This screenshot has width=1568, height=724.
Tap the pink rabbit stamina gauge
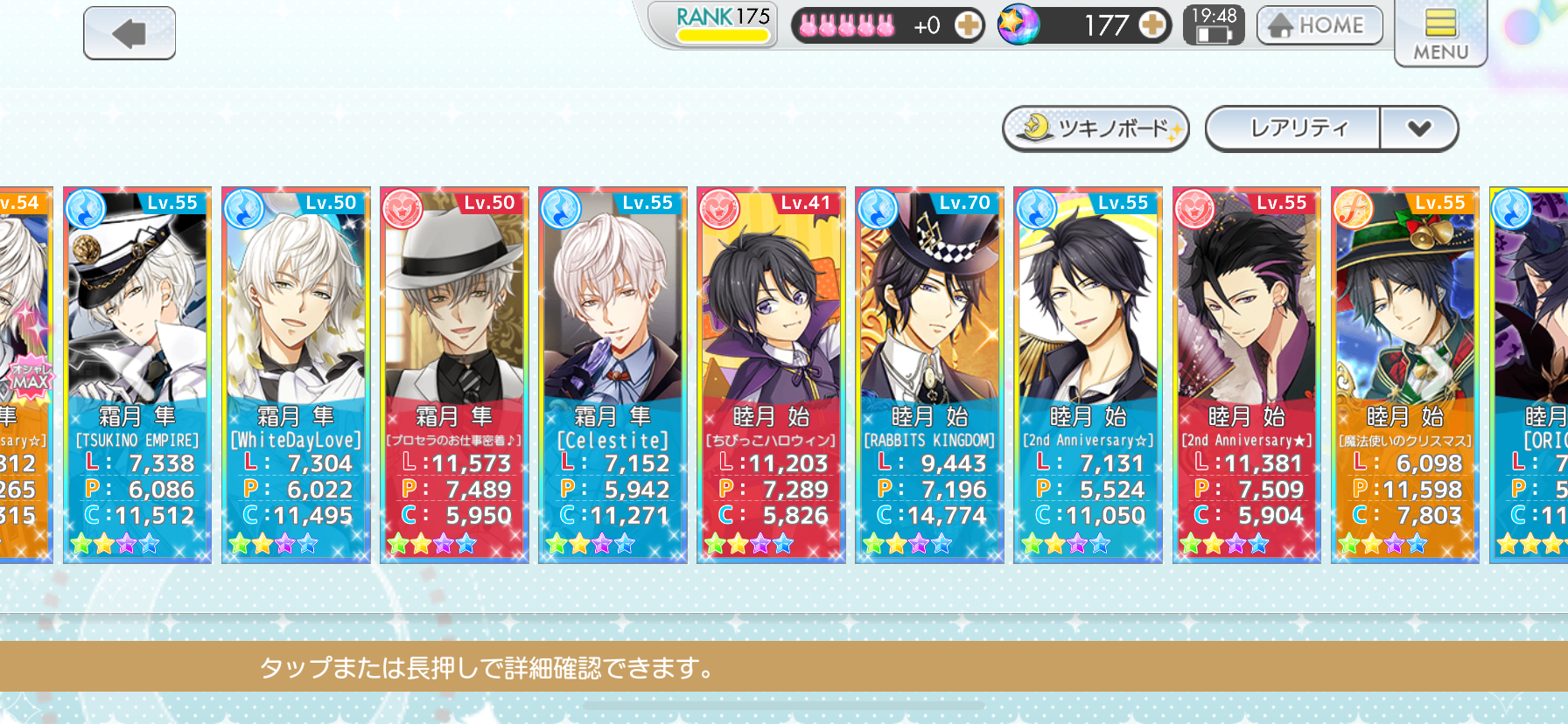[x=847, y=25]
